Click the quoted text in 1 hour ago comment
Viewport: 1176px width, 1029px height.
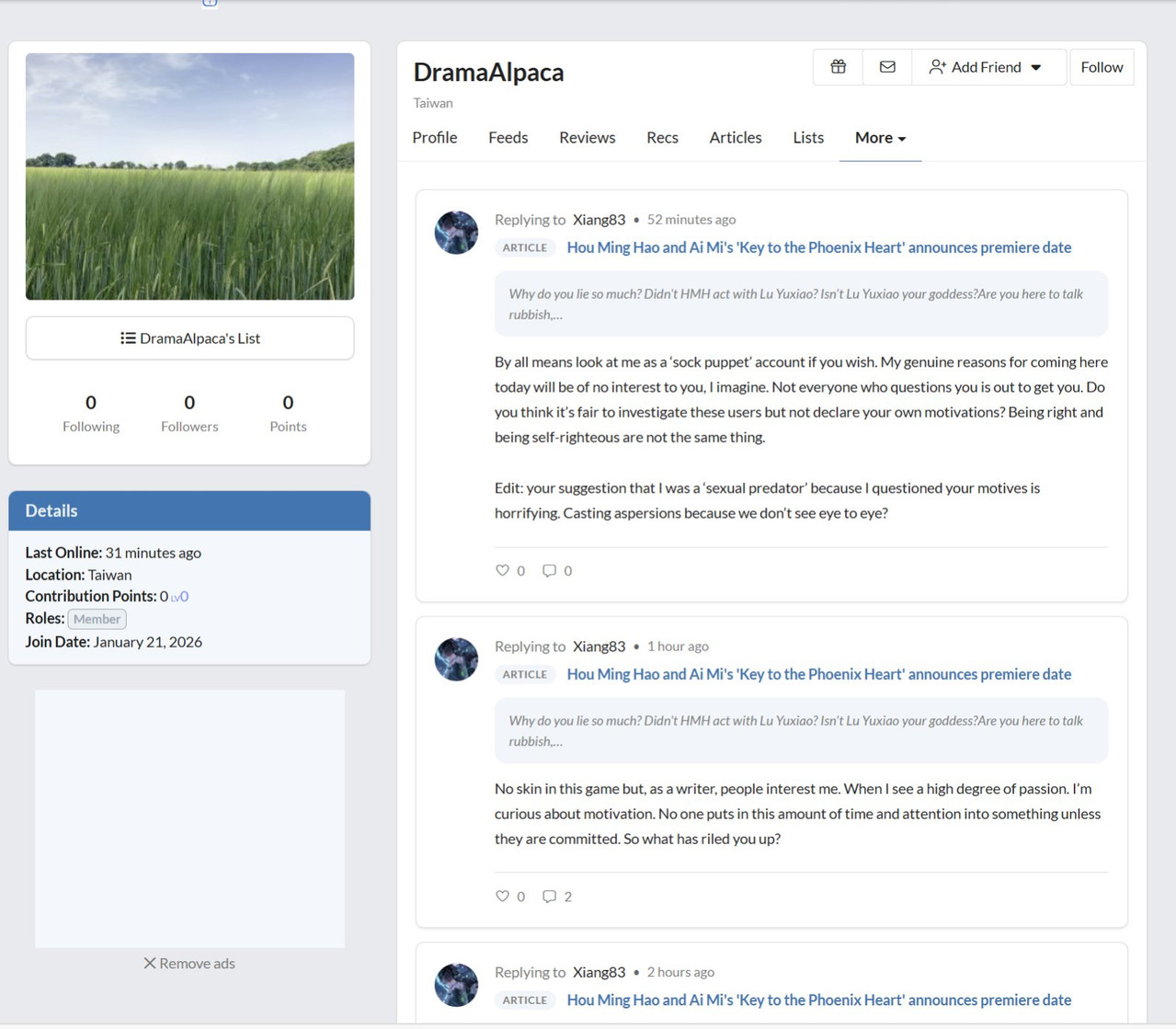pos(801,730)
